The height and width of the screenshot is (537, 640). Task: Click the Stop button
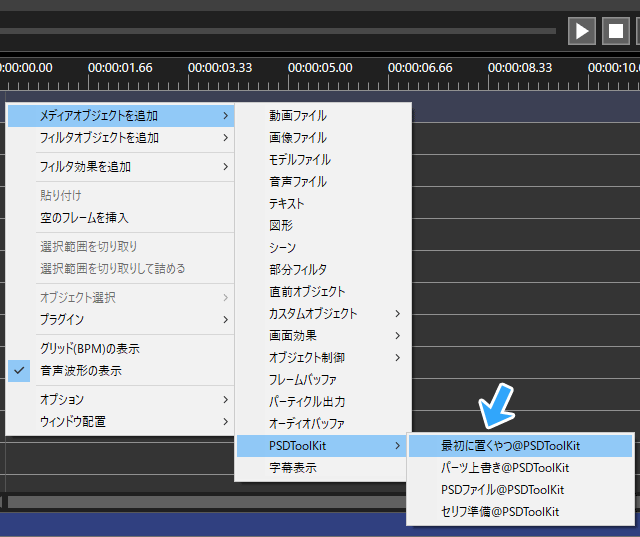[616, 31]
